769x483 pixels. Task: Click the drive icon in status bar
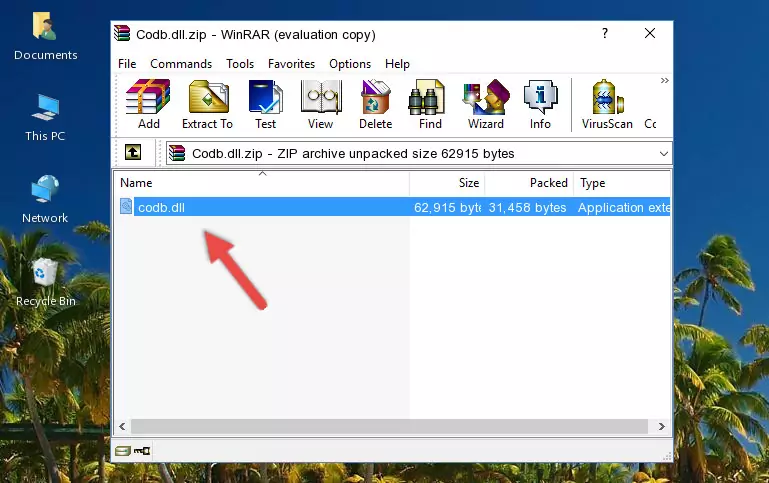(123, 451)
